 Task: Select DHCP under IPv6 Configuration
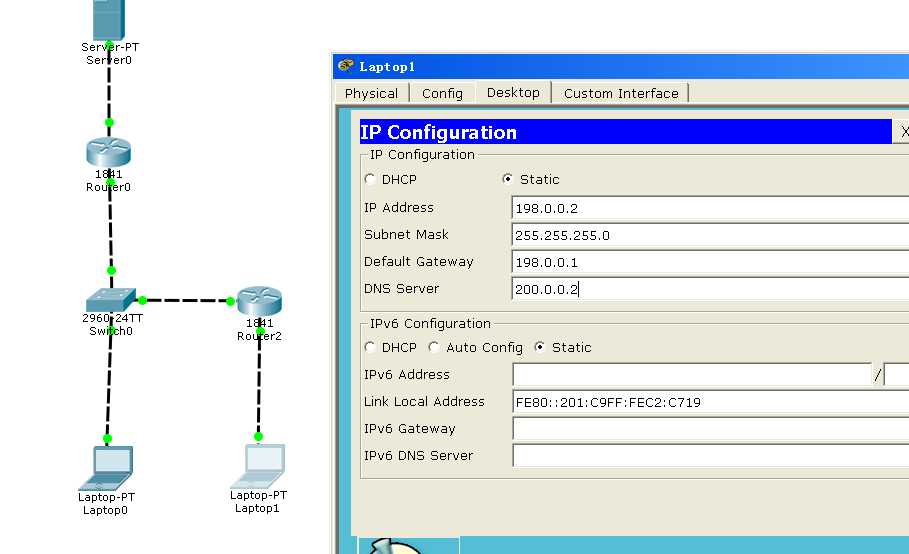click(x=370, y=347)
